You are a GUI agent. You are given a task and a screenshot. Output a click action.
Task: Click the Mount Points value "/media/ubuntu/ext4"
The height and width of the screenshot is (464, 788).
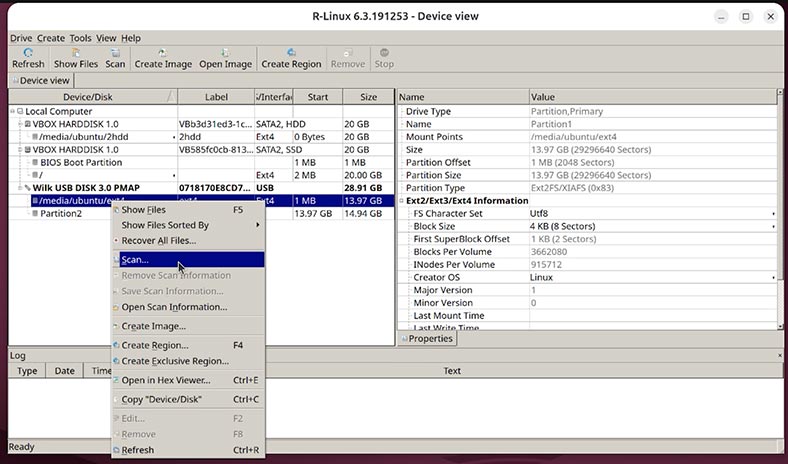573,137
